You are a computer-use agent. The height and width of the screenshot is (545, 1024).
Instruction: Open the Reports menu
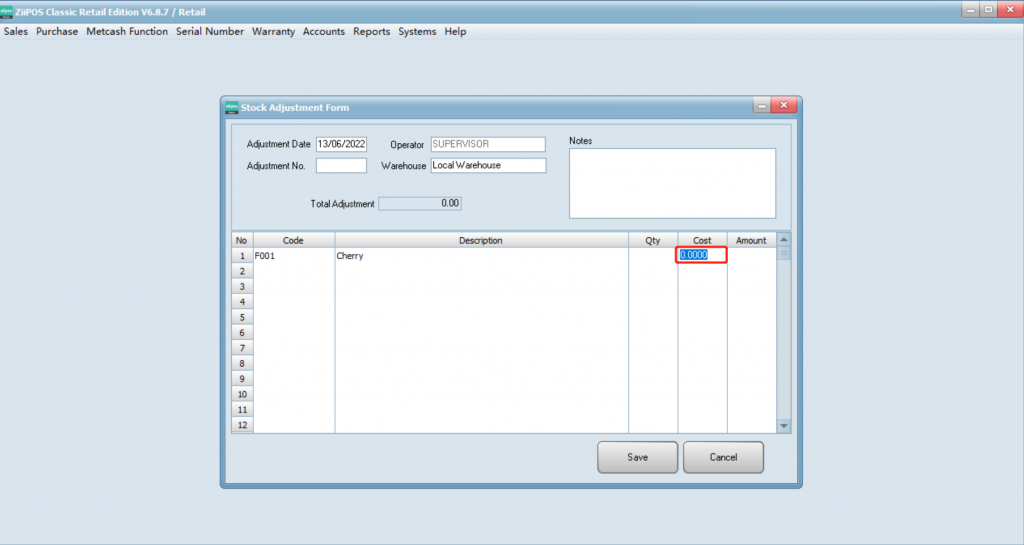pyautogui.click(x=371, y=31)
